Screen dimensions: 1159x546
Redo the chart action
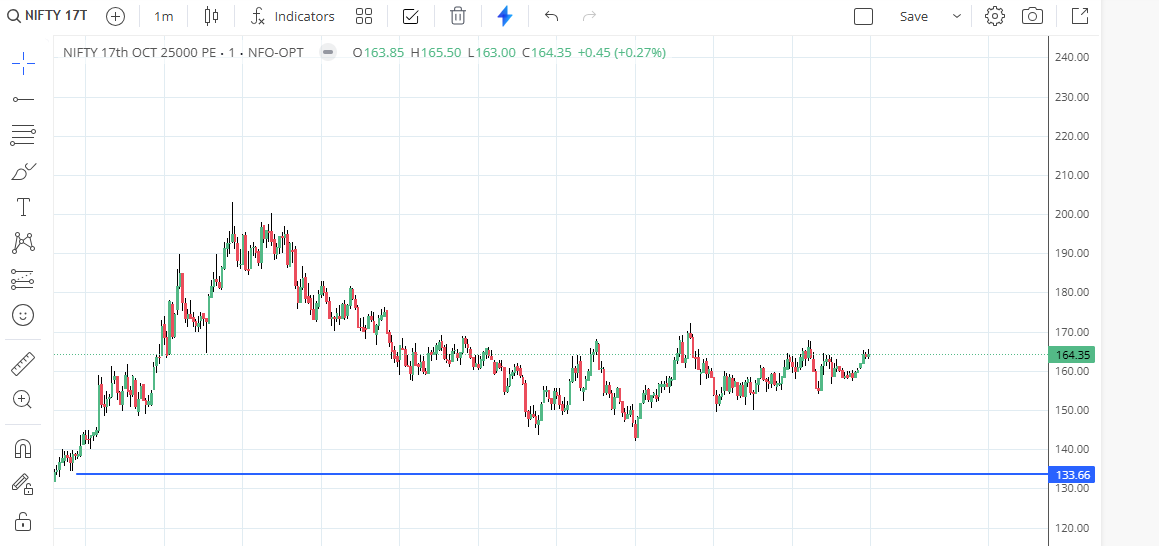589,16
